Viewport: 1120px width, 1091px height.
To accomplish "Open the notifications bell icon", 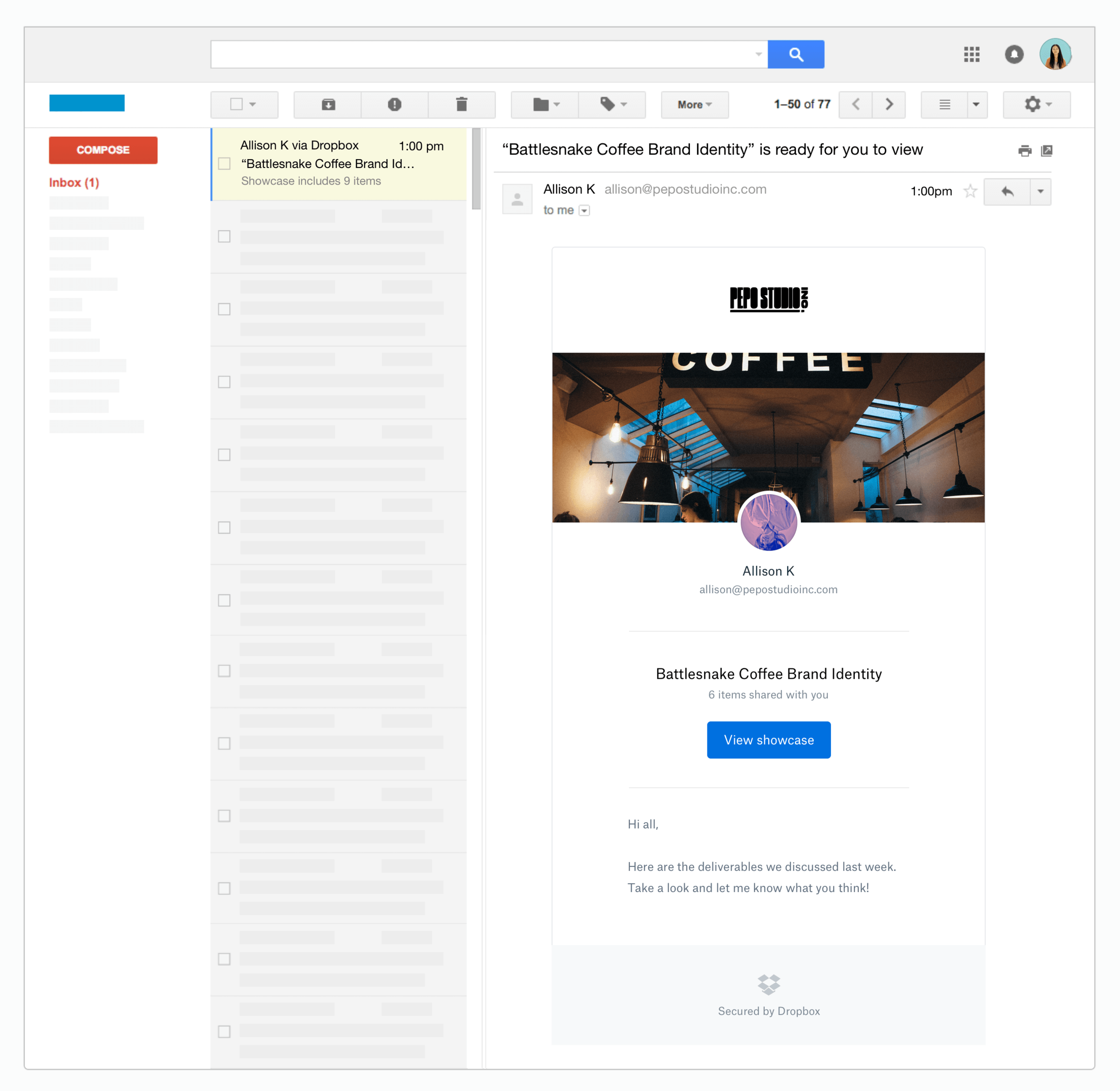I will [1014, 54].
